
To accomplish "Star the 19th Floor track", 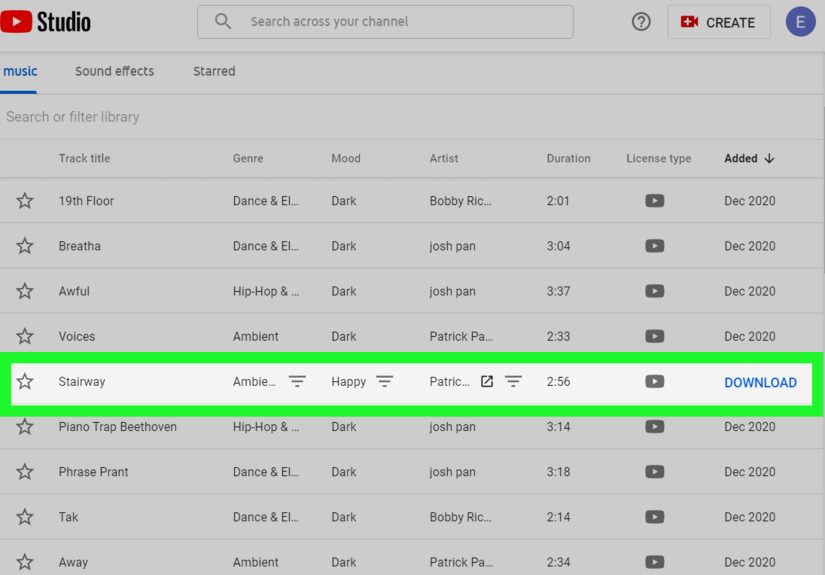I will click(25, 200).
